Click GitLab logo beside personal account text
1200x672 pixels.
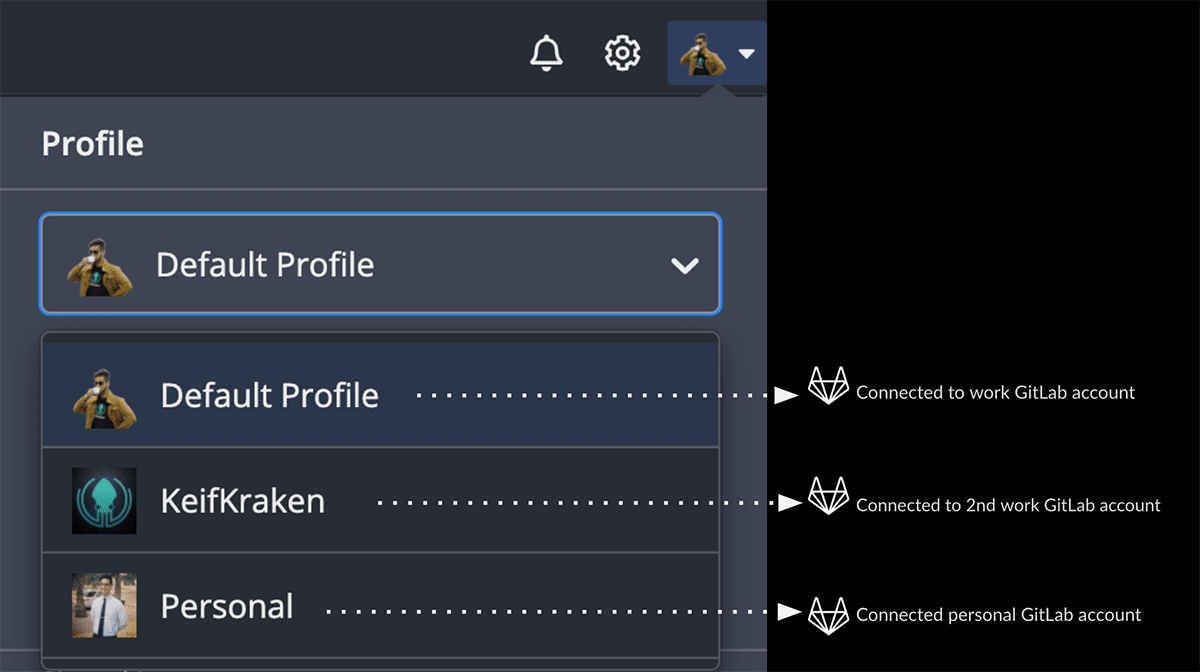pos(828,615)
